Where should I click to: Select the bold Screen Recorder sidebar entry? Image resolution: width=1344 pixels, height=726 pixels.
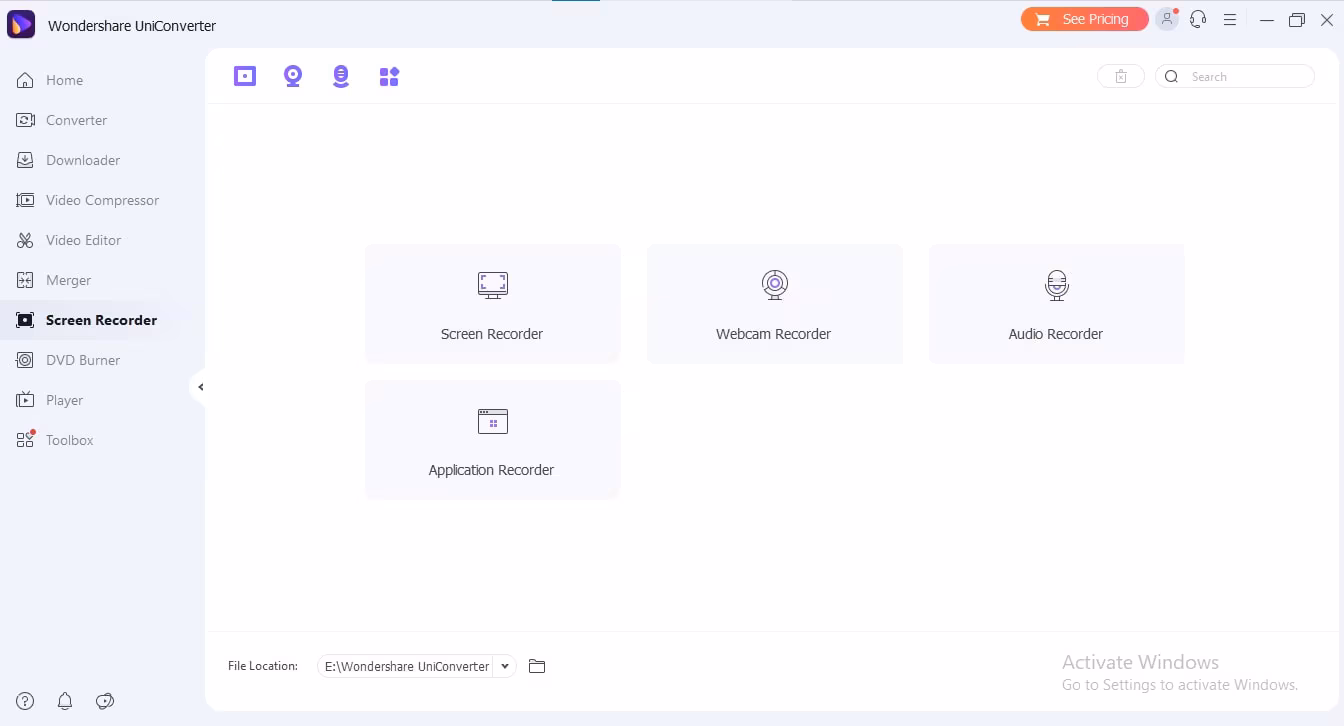101,320
